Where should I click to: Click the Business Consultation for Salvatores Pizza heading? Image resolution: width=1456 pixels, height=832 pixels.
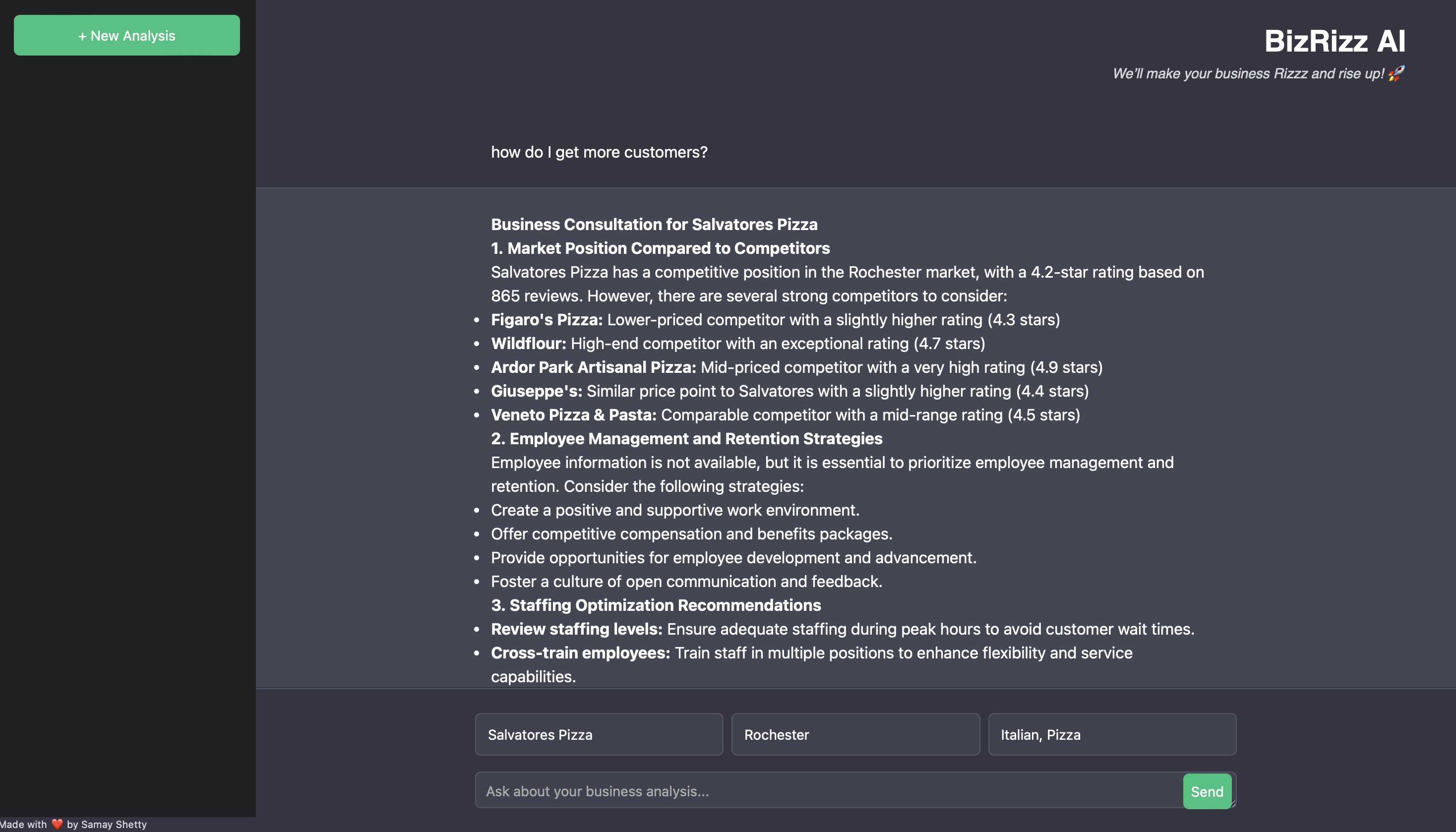click(654, 224)
